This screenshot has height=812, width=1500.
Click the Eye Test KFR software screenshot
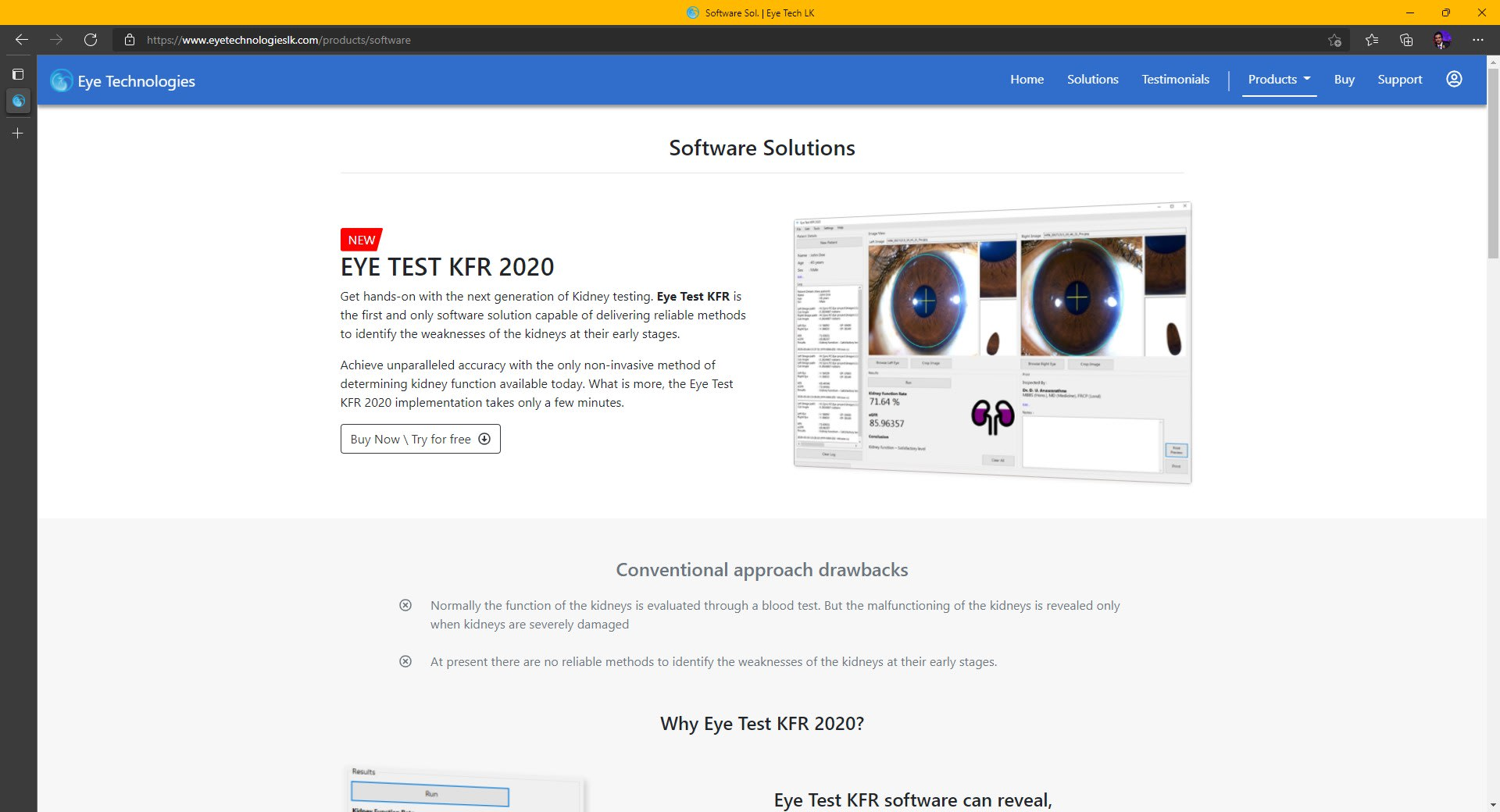pyautogui.click(x=992, y=343)
